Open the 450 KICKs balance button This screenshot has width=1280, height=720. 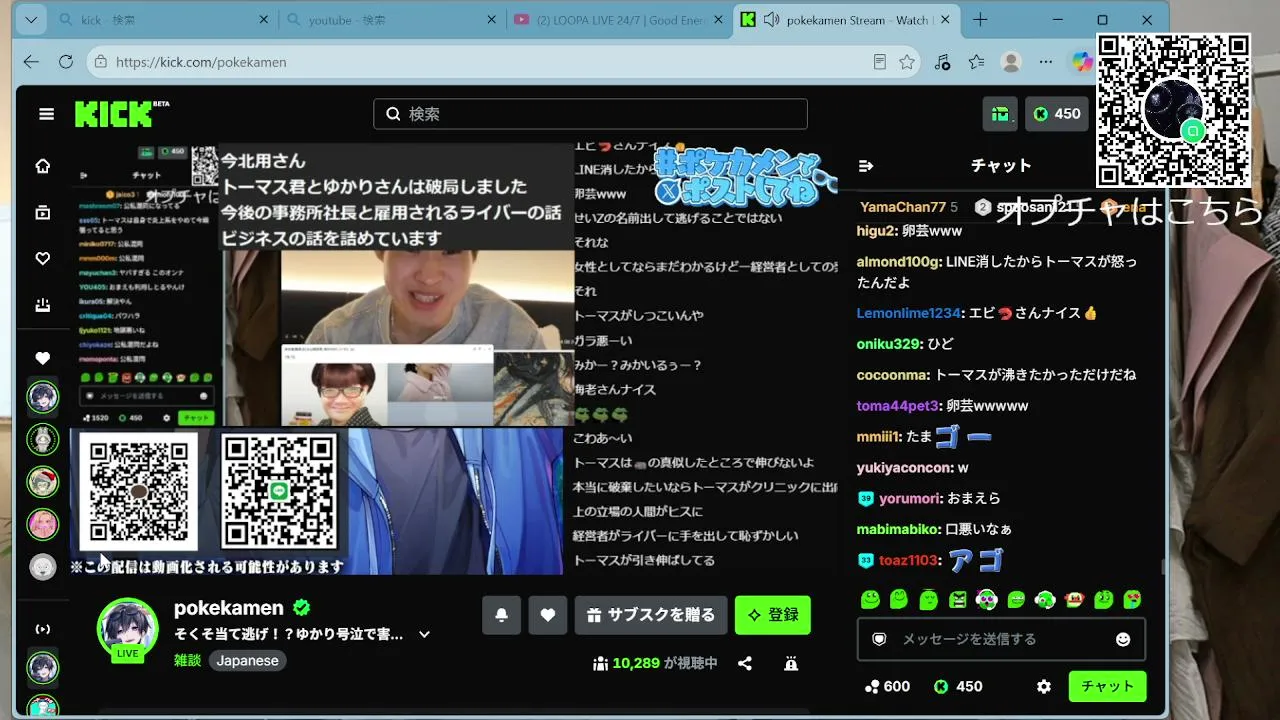[1057, 114]
